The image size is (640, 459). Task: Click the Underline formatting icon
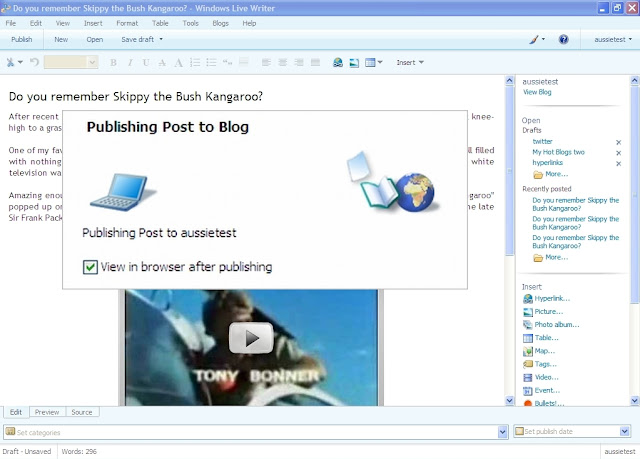[146, 62]
